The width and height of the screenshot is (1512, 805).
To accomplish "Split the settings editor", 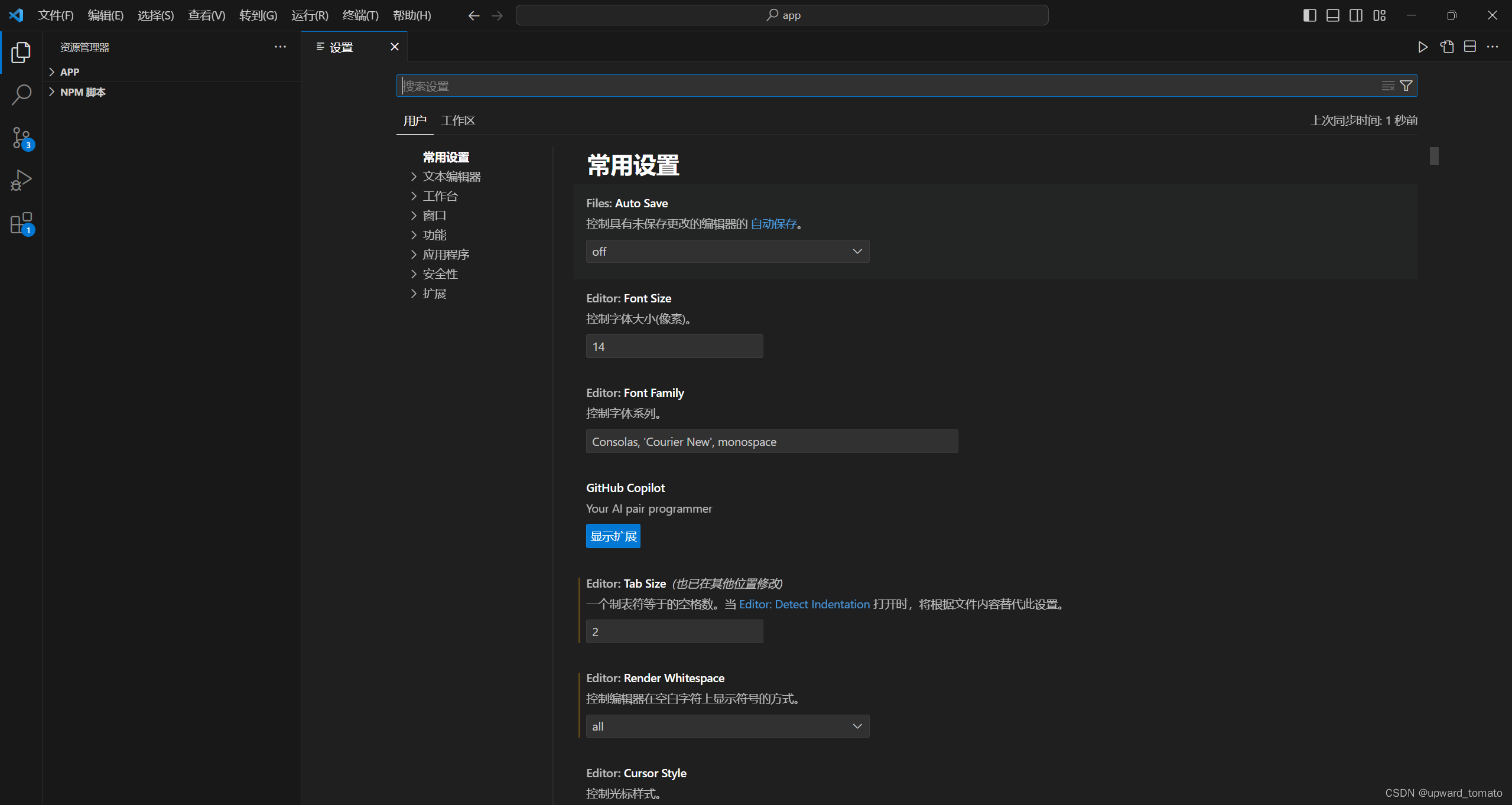I will tap(1469, 47).
